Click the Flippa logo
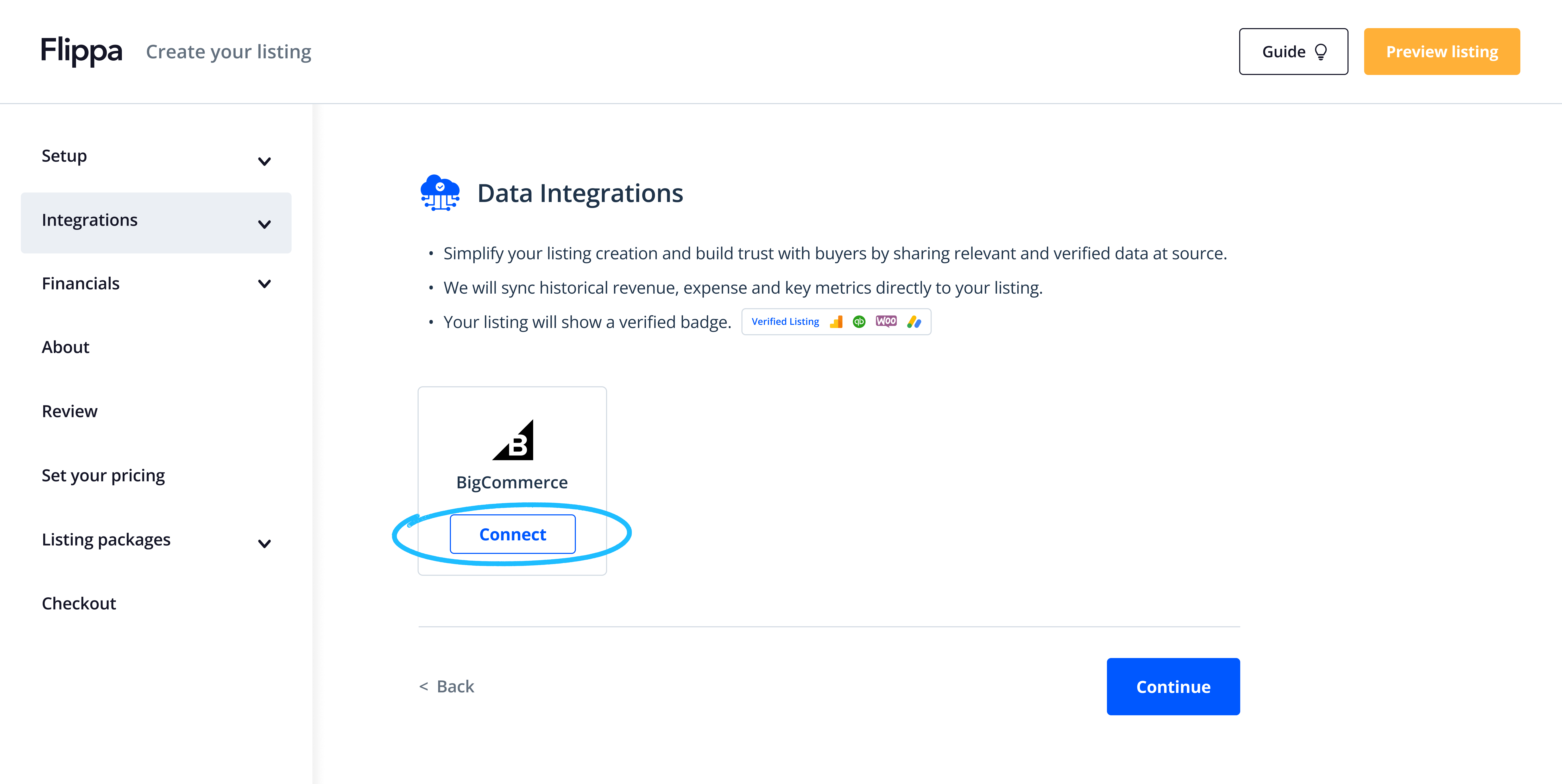1562x784 pixels. click(81, 52)
